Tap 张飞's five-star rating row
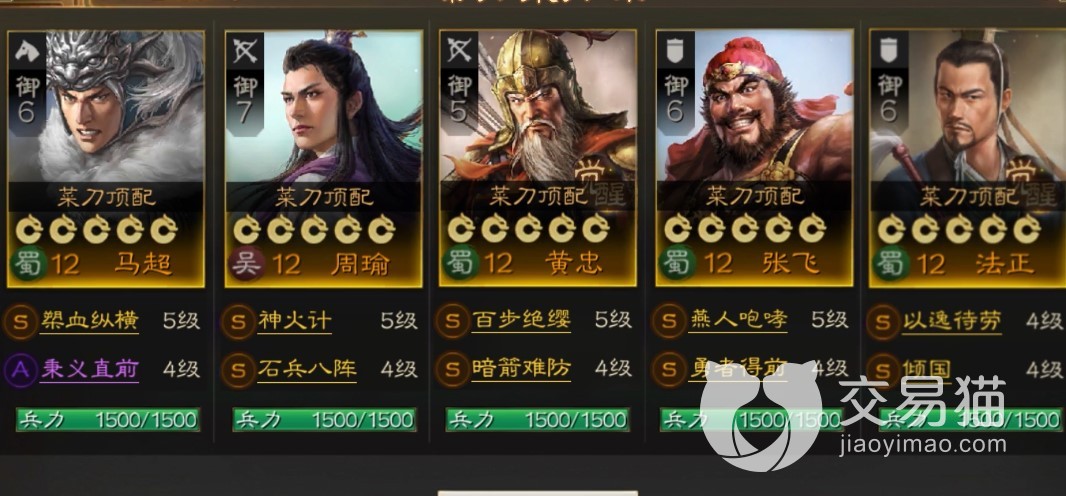 point(744,230)
